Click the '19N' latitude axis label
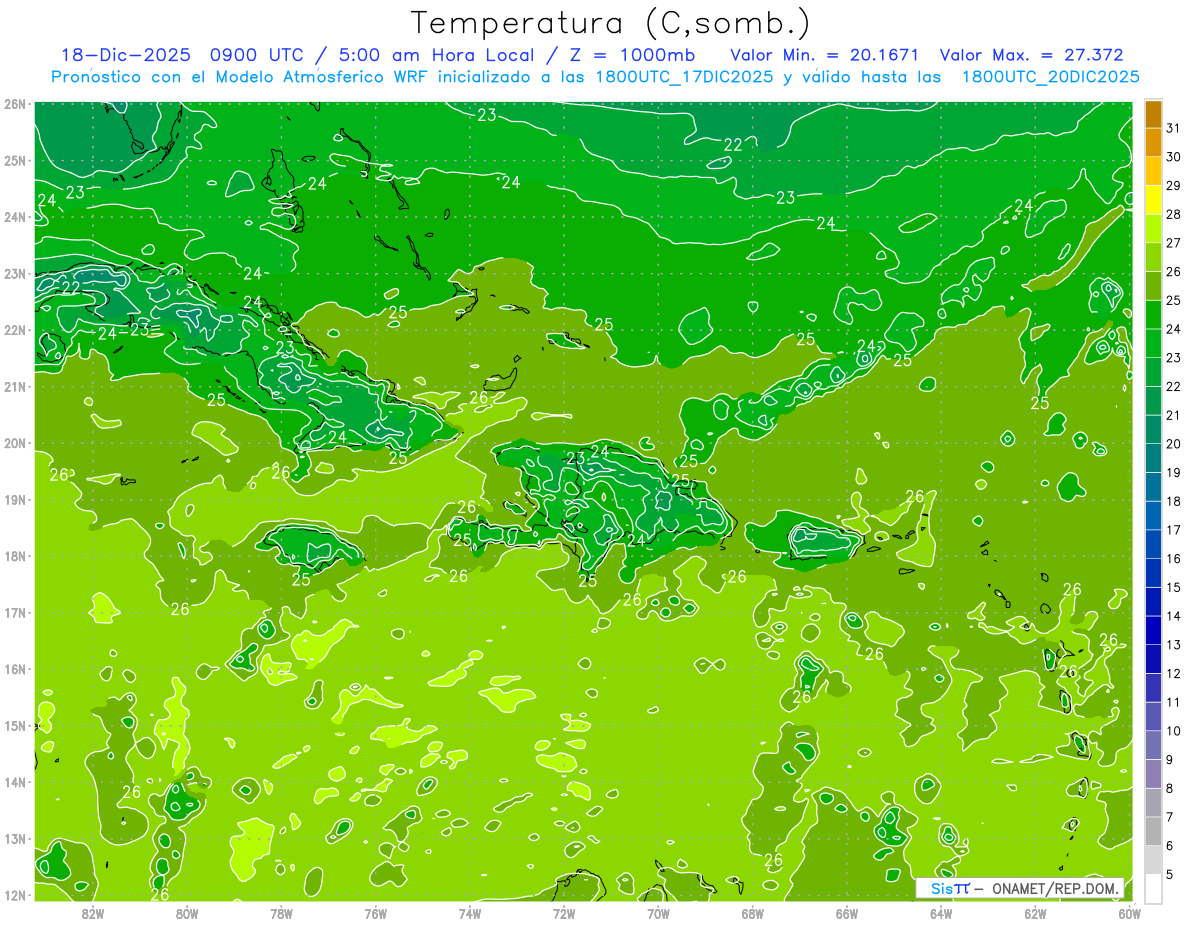 coord(15,499)
